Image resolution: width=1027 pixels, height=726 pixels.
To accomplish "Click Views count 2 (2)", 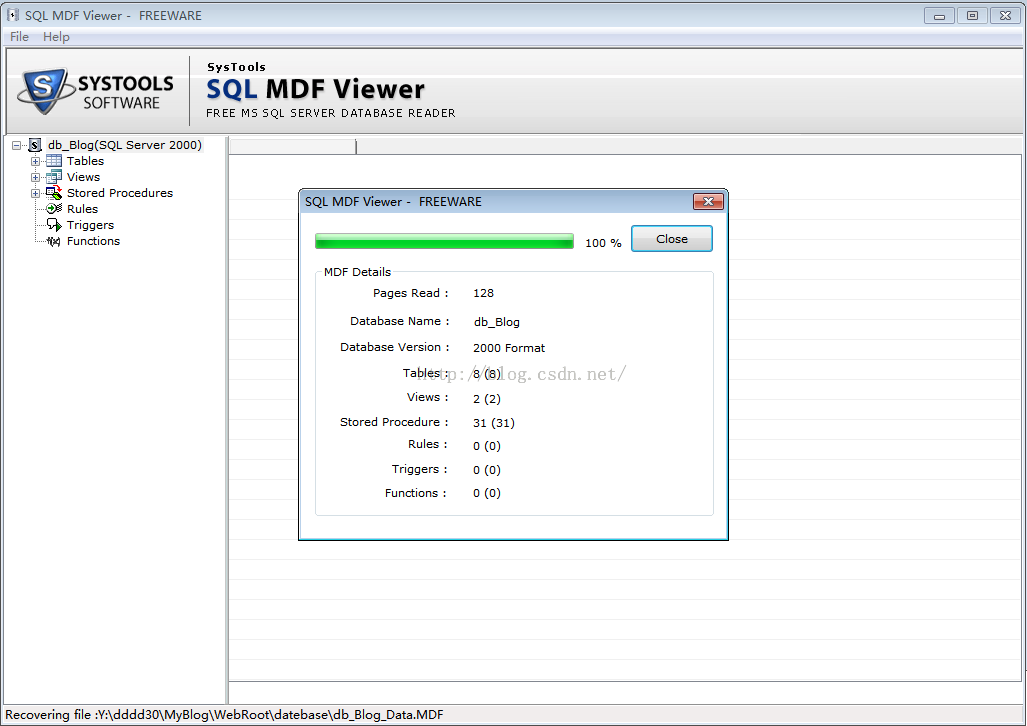I will [487, 398].
